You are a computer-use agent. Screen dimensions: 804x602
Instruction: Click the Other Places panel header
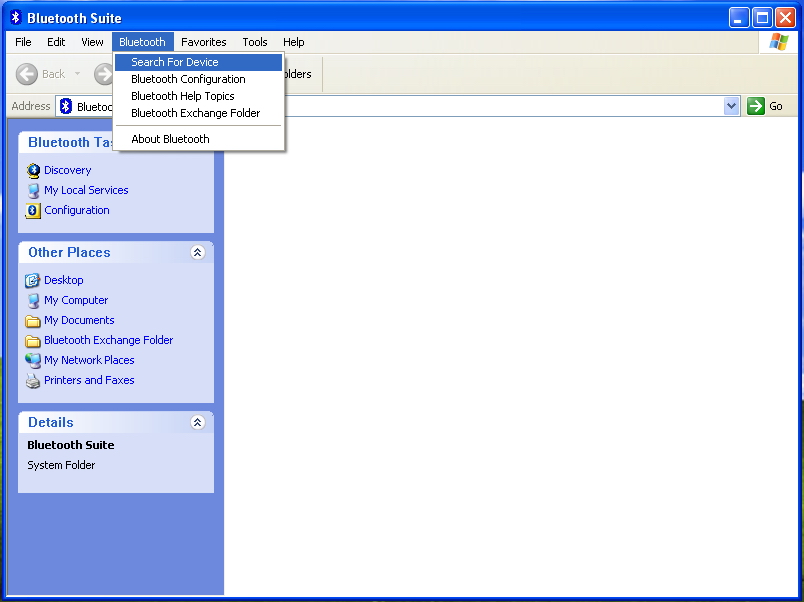point(116,252)
